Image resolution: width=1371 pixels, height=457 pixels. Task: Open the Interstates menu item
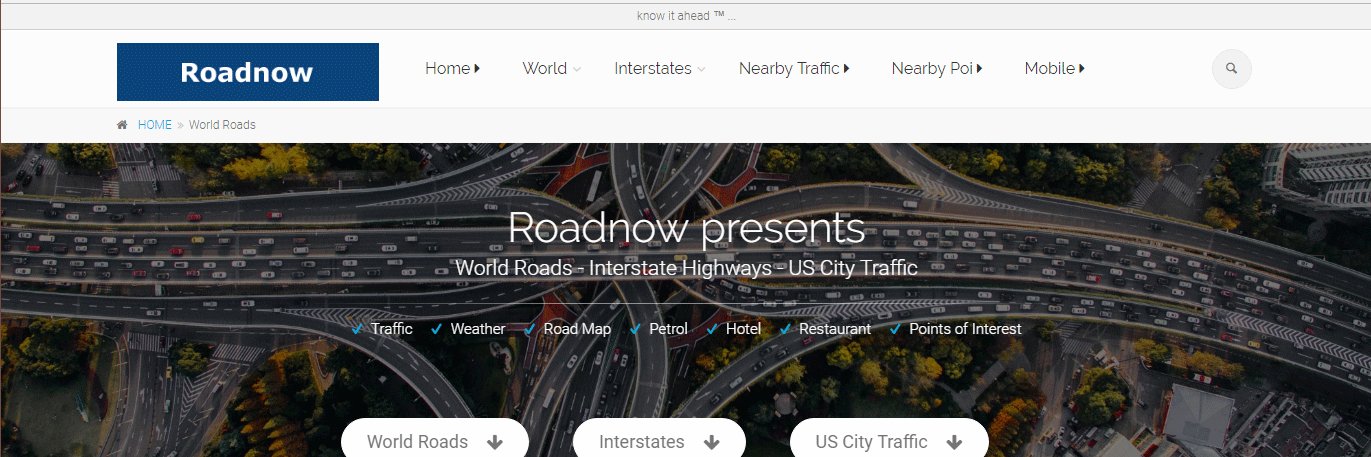click(653, 69)
